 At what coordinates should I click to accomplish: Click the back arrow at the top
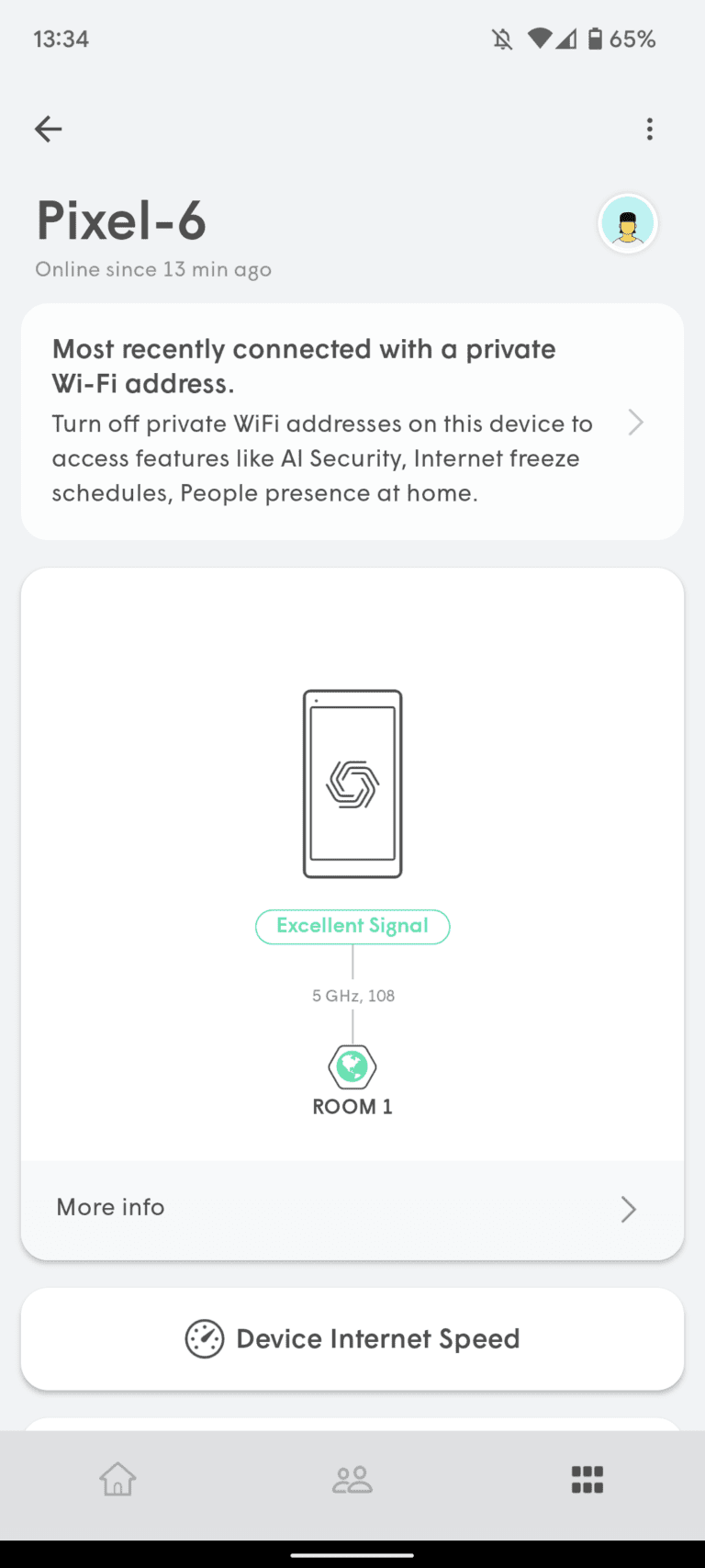(x=48, y=129)
